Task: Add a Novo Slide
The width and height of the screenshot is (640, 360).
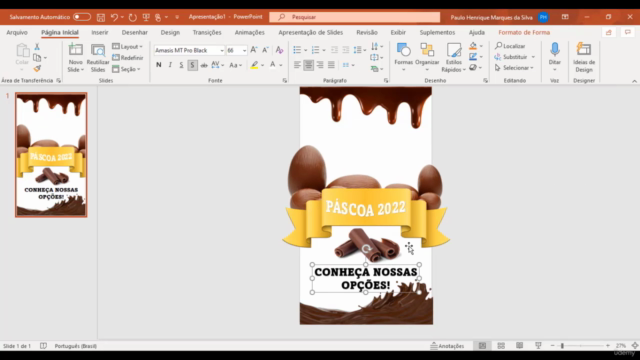Action: [x=76, y=58]
